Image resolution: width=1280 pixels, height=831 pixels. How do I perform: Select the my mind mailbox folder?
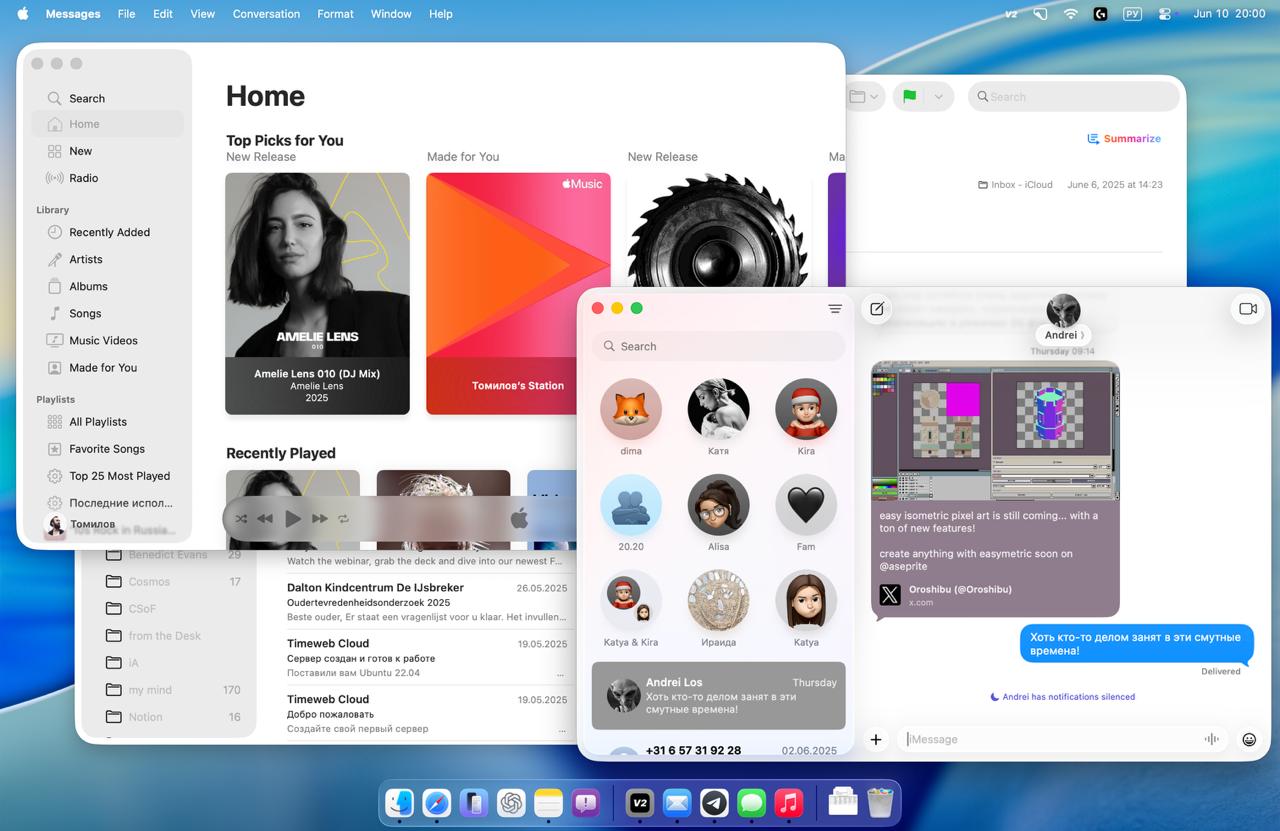173,690
